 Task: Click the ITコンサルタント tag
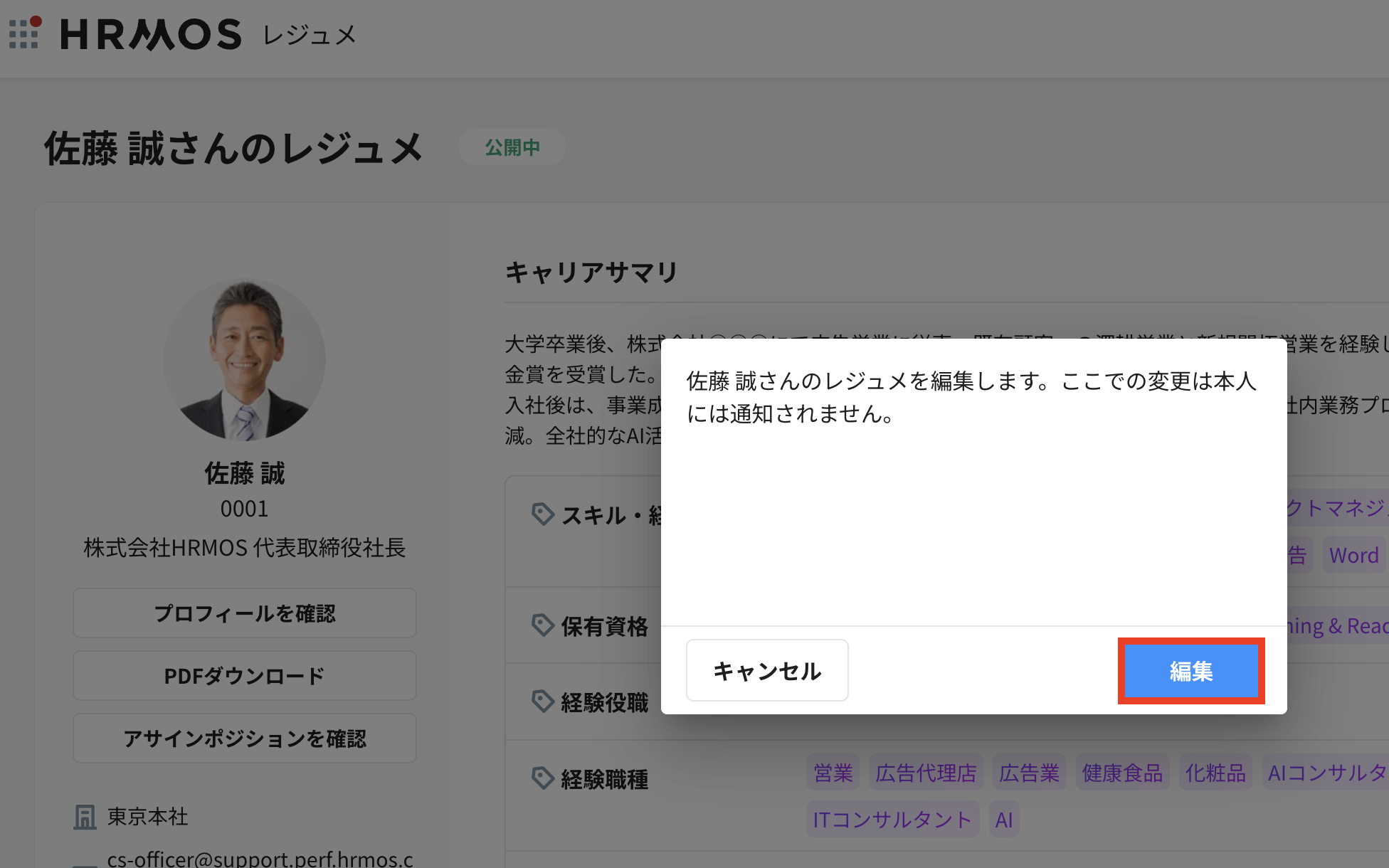click(892, 819)
